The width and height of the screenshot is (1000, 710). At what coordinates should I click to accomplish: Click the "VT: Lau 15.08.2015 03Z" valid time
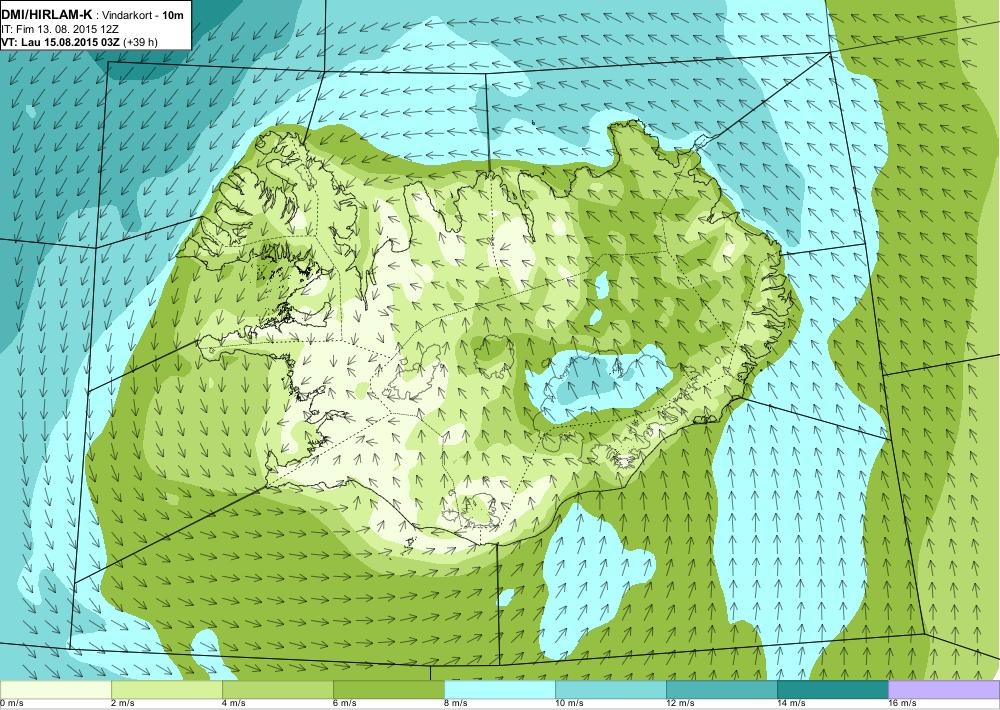tap(62, 42)
